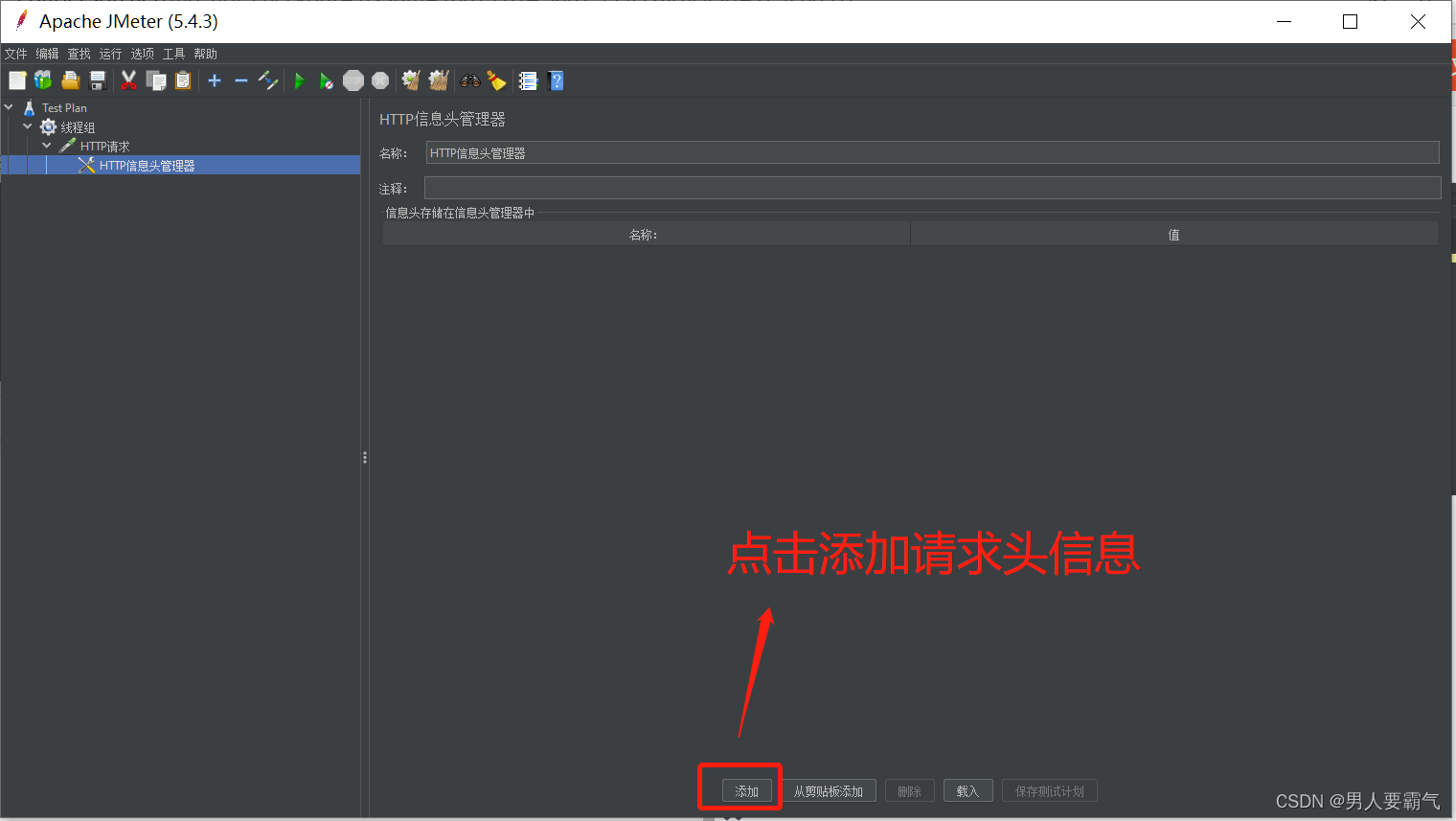Click 从剪贴板添加 button
The height and width of the screenshot is (821, 1456).
pyautogui.click(x=829, y=791)
